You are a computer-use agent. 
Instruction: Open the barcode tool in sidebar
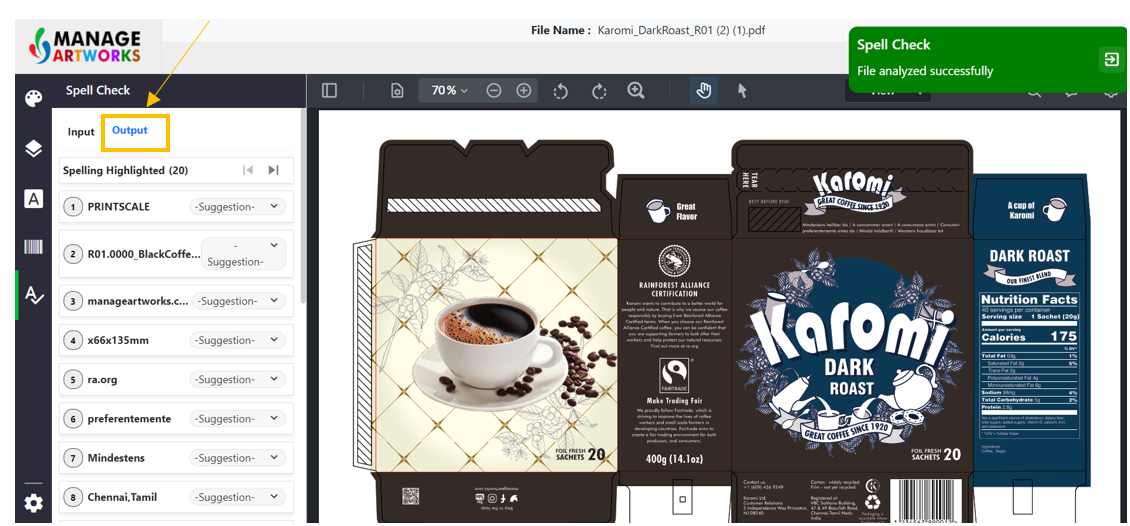[33, 247]
